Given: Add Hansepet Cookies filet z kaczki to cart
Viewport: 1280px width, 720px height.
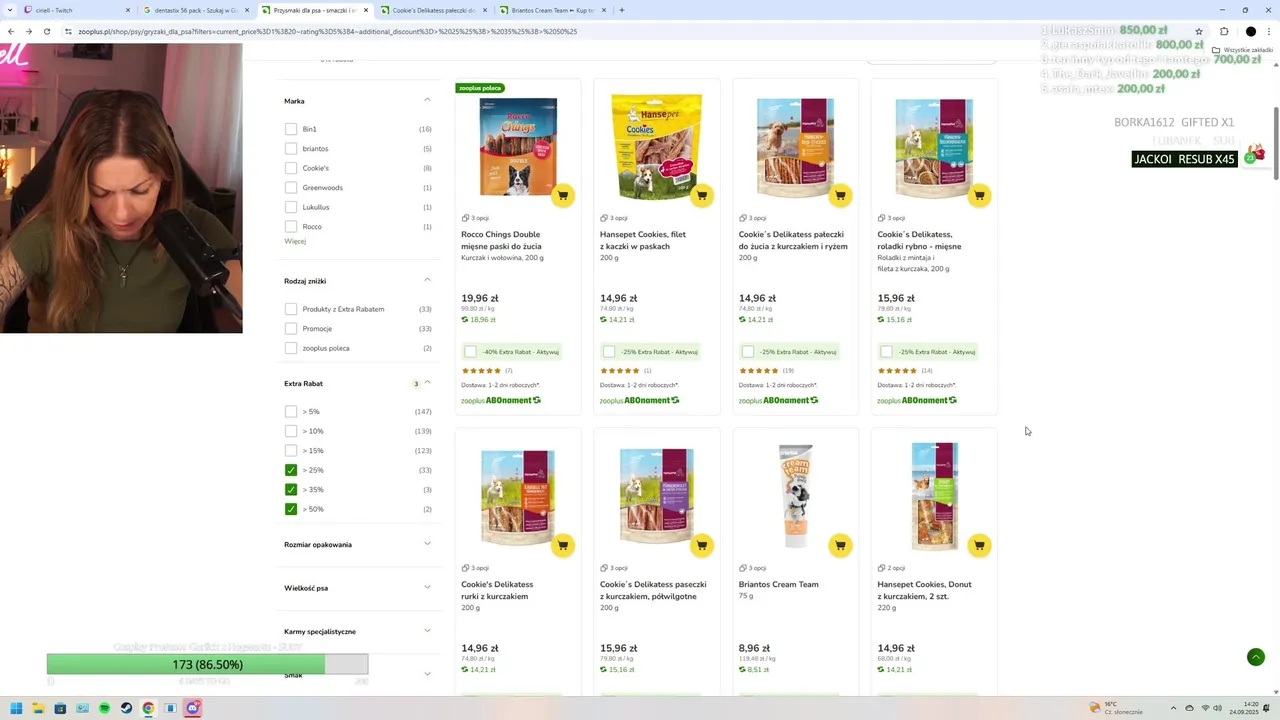Looking at the screenshot, I should 701,195.
